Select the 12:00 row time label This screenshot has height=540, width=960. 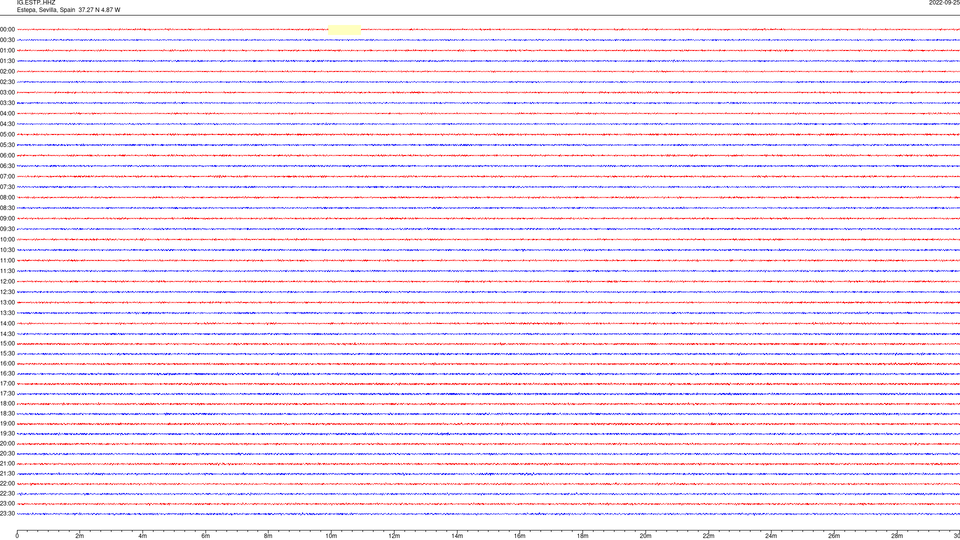click(x=7, y=282)
